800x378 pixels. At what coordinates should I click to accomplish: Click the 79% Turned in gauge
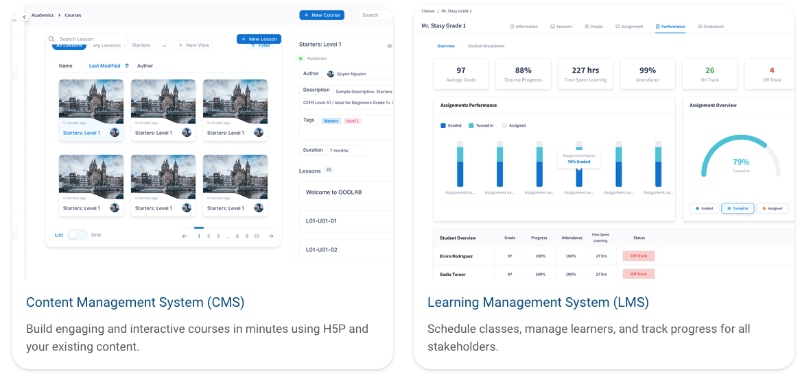(741, 157)
